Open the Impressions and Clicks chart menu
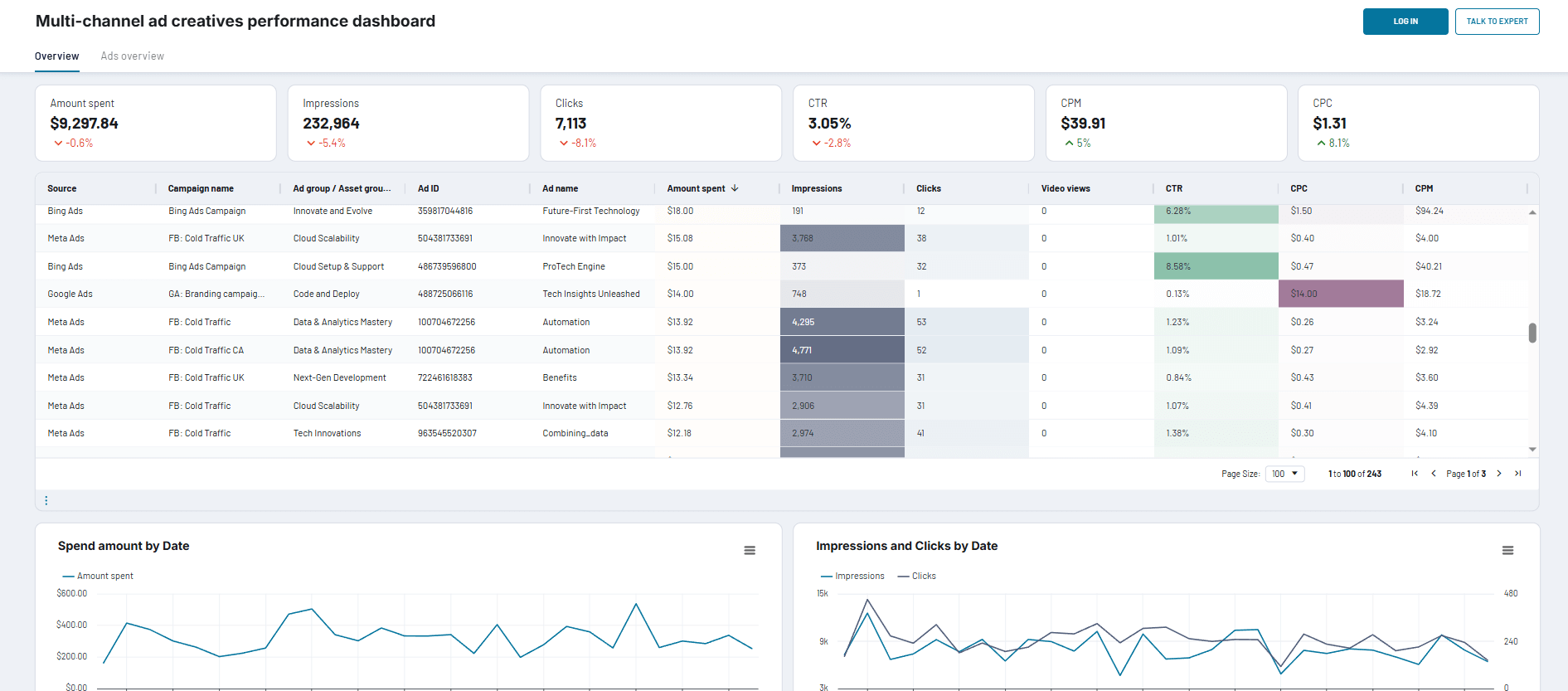Screen dimensions: 1568x691 1507,551
